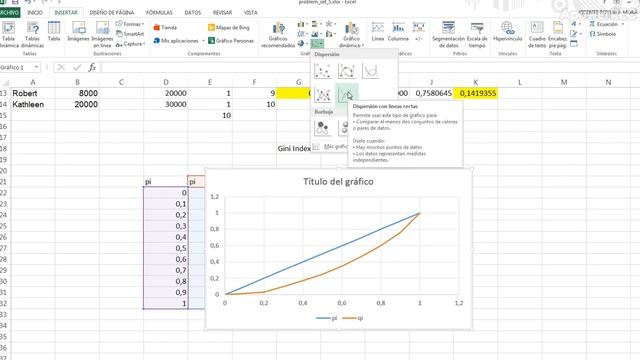Insert a SmartArt graphic

pyautogui.click(x=130, y=34)
